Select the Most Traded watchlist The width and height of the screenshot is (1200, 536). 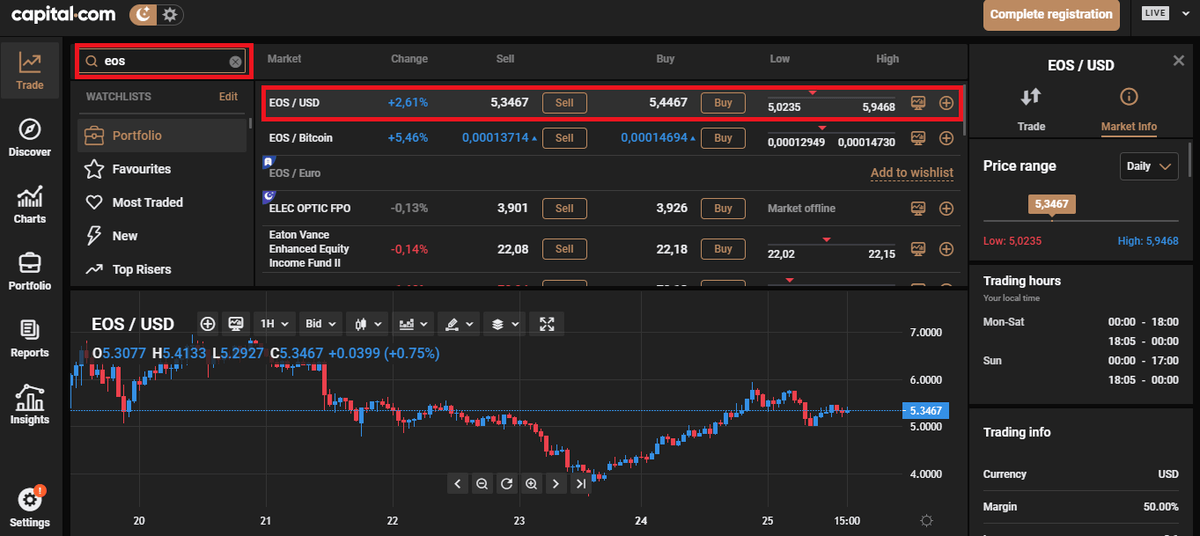(x=147, y=202)
